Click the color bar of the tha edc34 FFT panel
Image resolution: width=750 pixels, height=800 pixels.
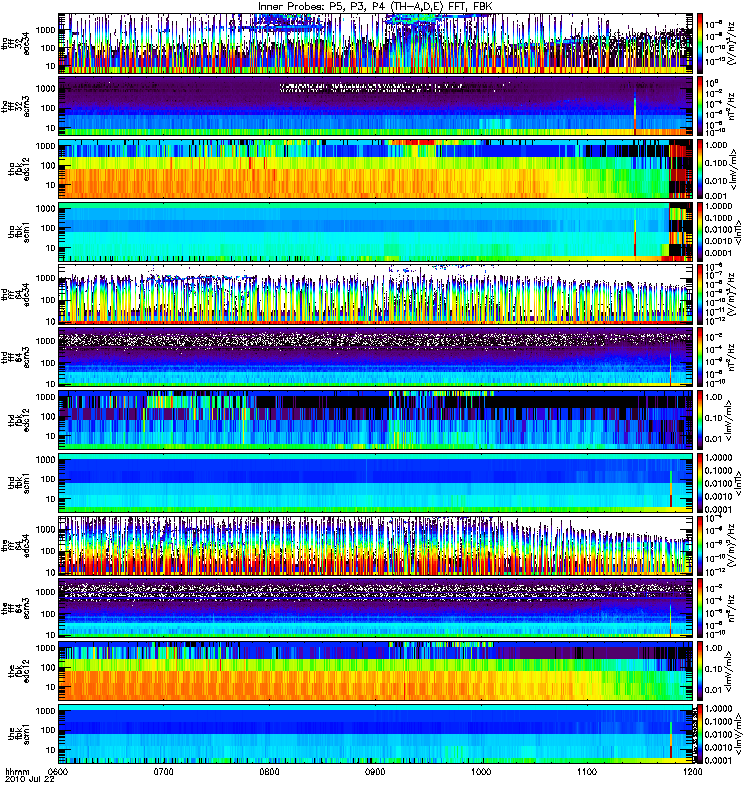(x=699, y=43)
